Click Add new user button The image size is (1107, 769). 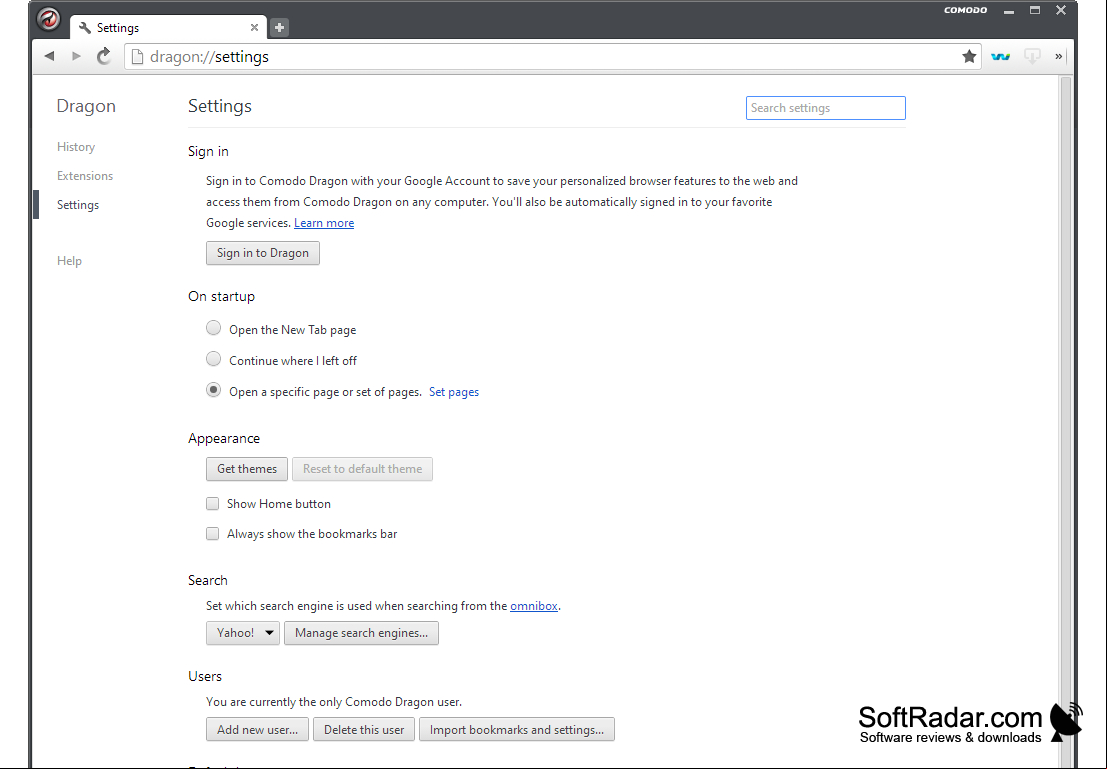[x=258, y=729]
